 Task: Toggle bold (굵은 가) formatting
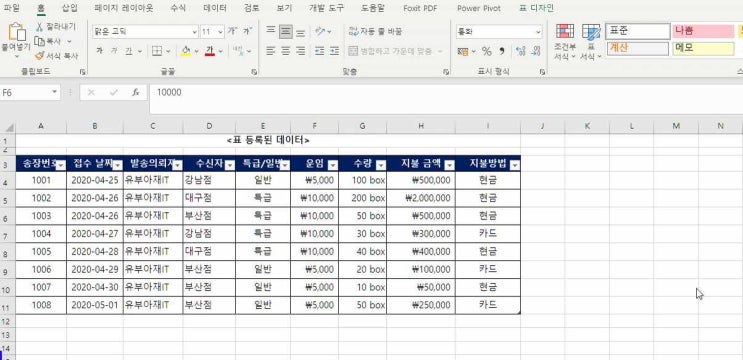coord(99,51)
